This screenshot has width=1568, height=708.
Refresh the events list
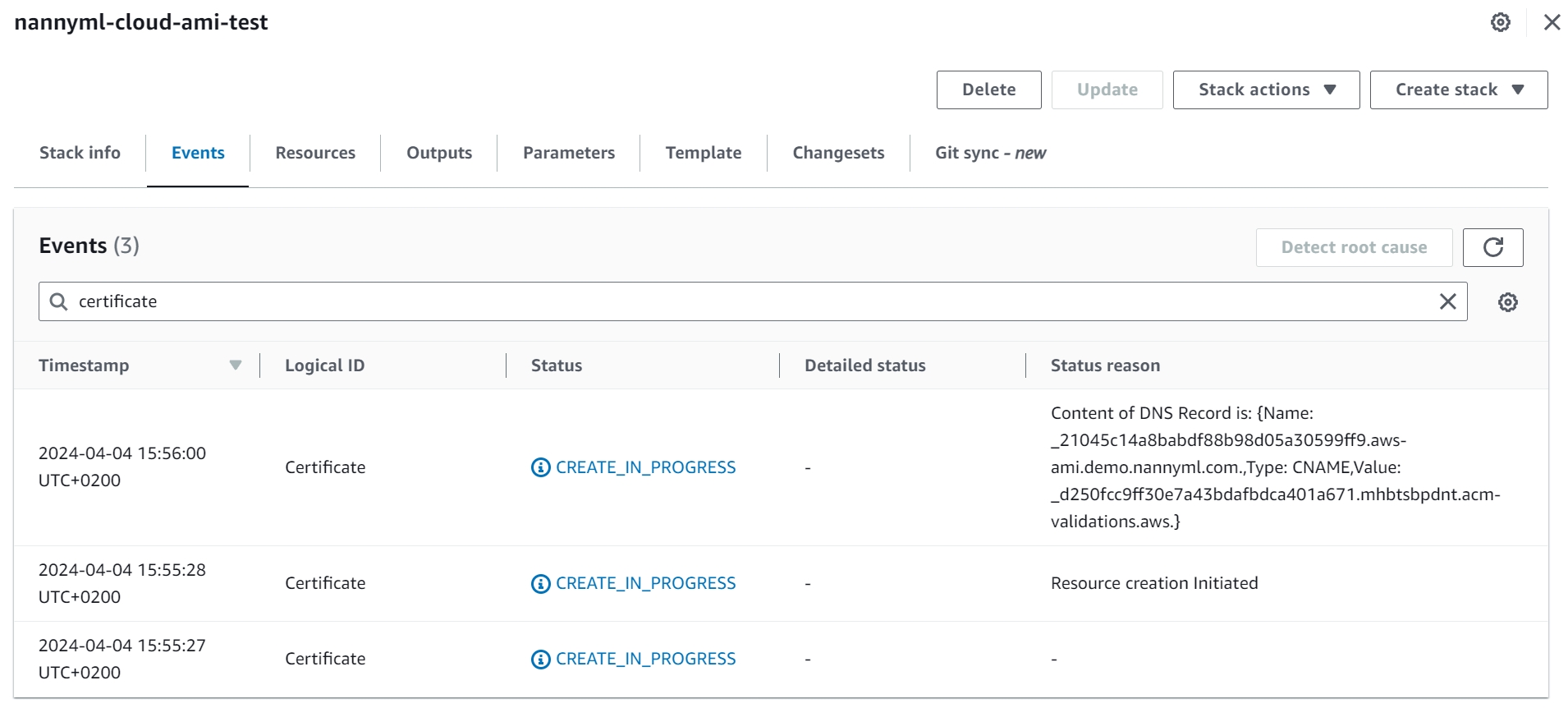(1492, 247)
